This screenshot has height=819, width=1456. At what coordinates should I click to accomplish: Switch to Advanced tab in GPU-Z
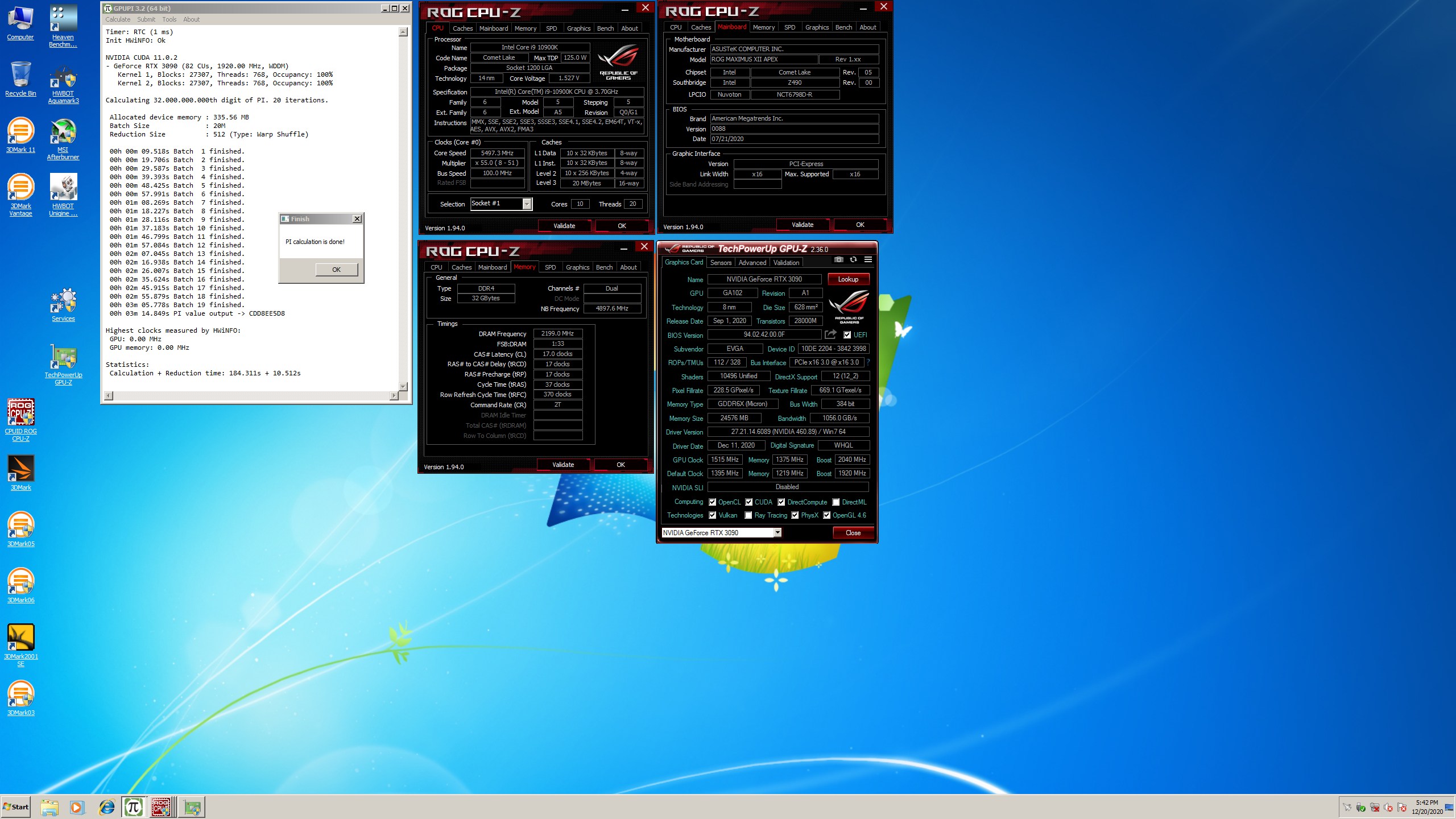752,263
